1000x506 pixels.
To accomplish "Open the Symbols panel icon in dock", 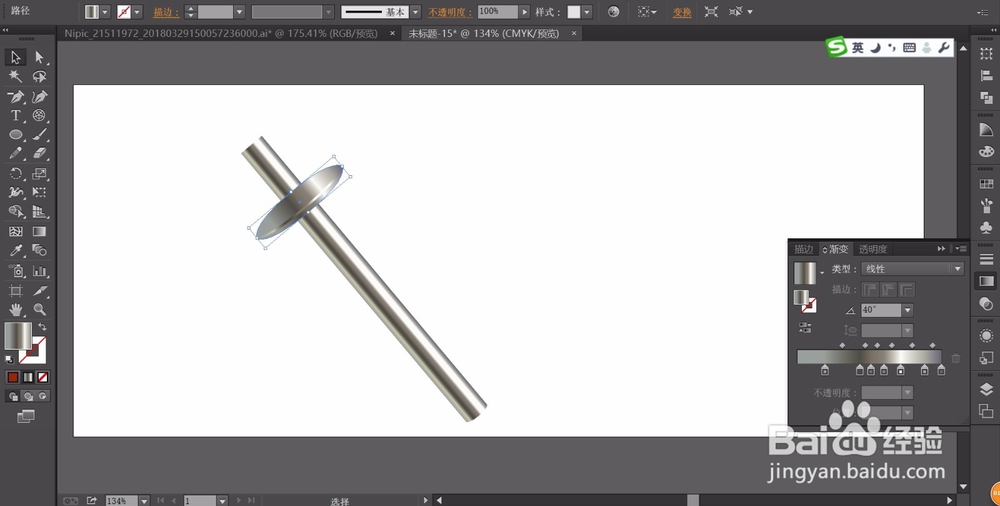I will tap(986, 227).
